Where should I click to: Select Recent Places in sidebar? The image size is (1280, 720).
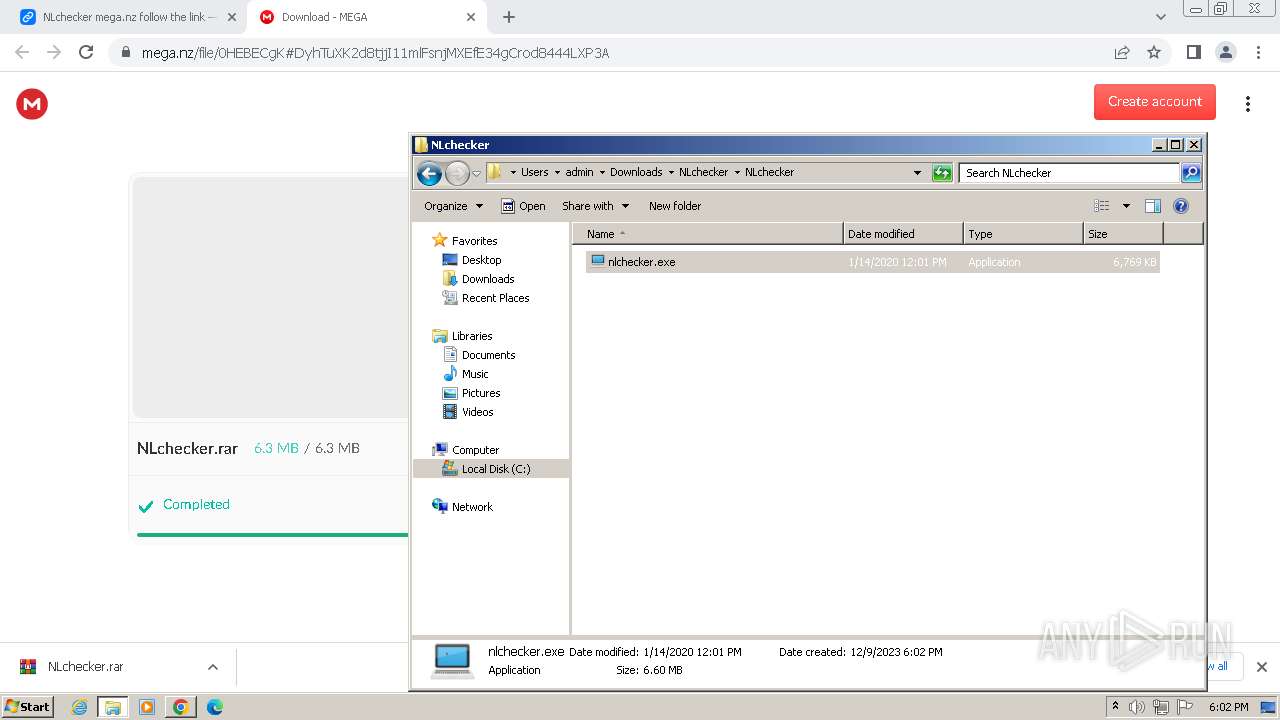495,298
